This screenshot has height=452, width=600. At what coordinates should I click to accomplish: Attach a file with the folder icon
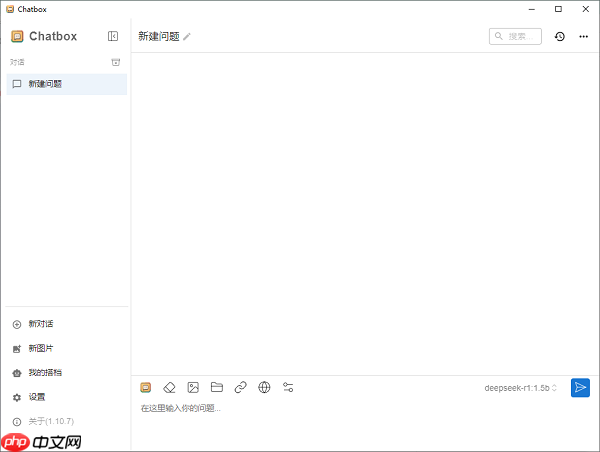click(x=217, y=387)
